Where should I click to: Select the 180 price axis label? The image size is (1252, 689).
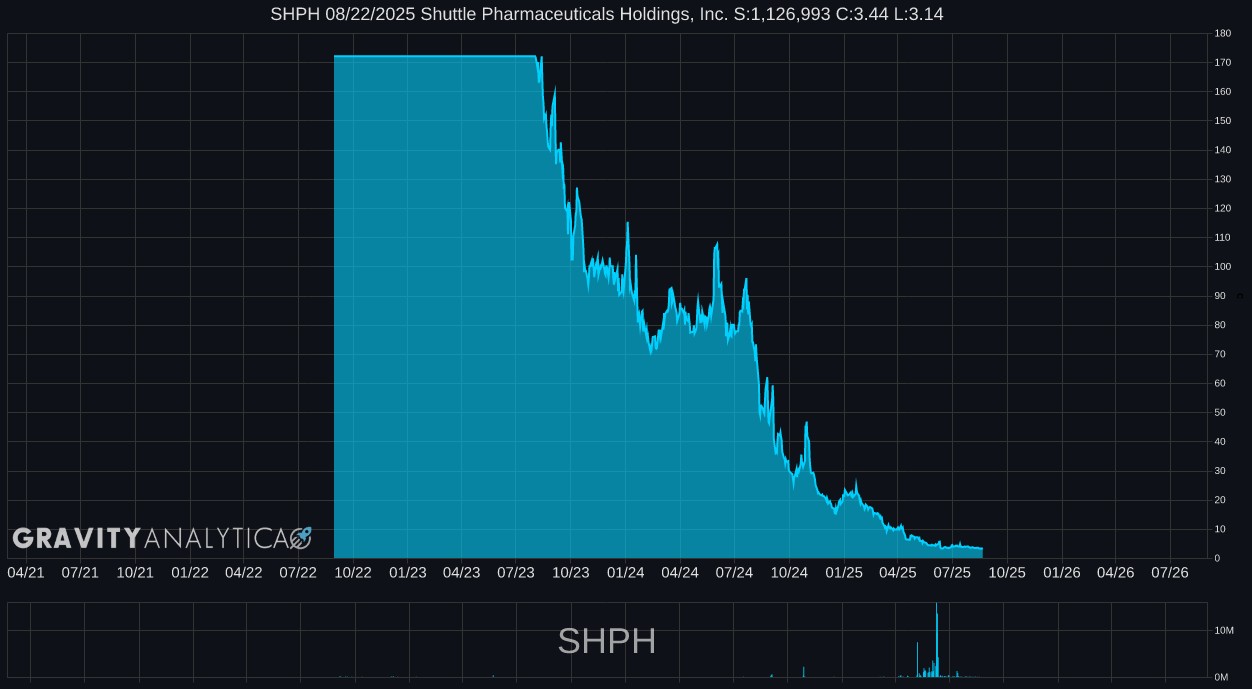pyautogui.click(x=1222, y=34)
